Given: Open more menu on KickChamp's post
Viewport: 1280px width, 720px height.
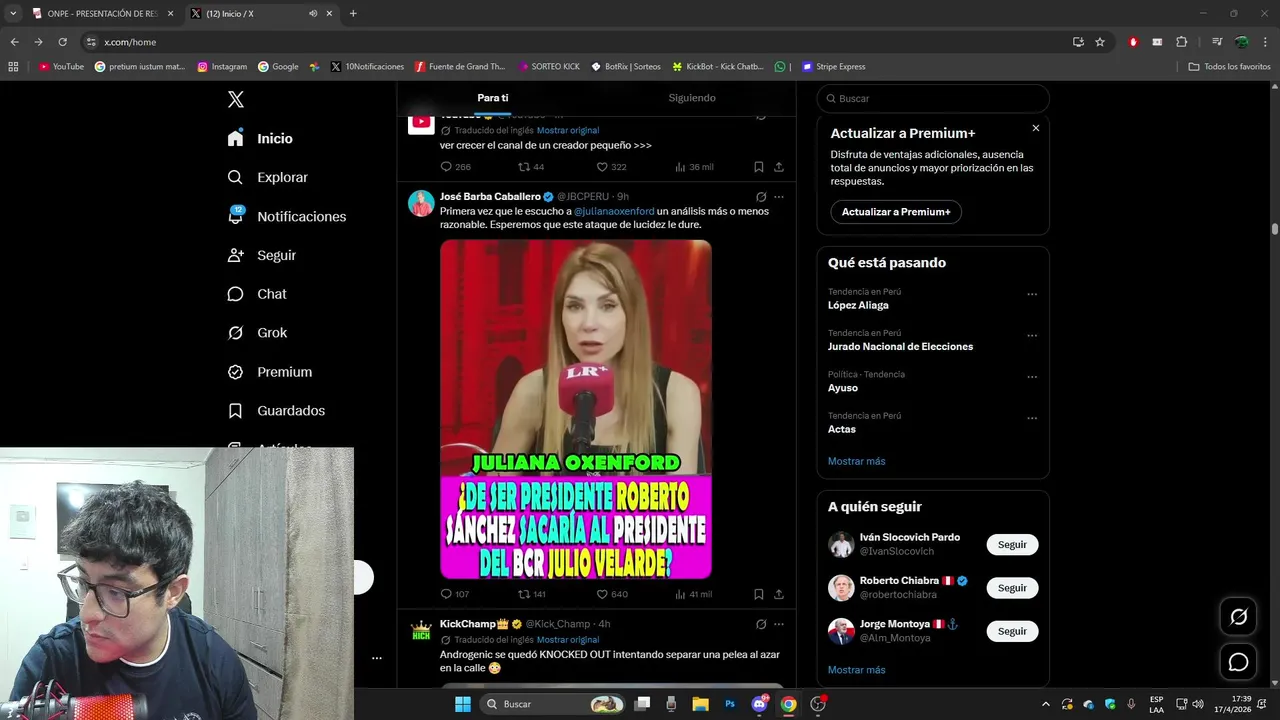Looking at the screenshot, I should pos(779,624).
